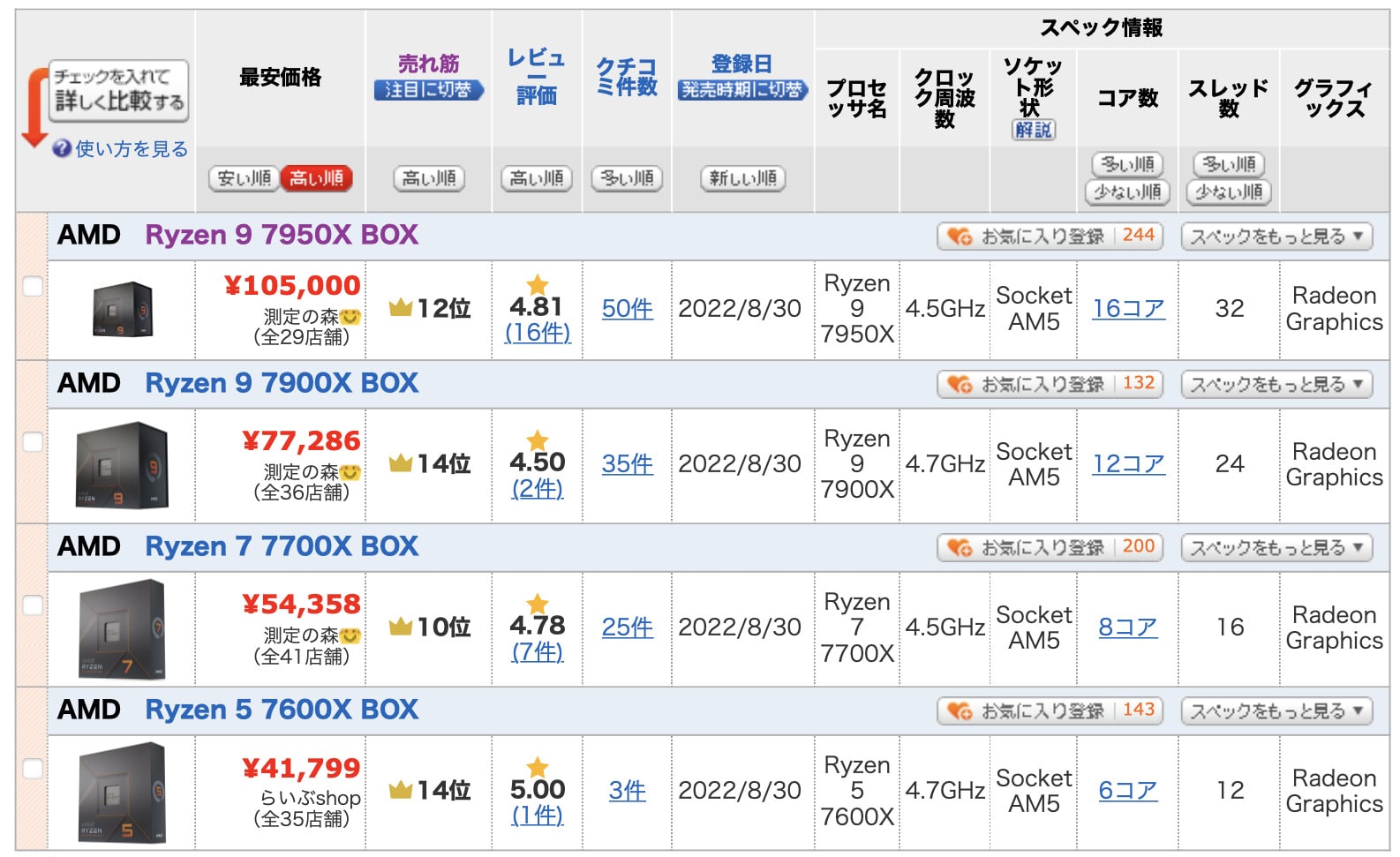Click the 6コア link
This screenshot has width=1400, height=857.
point(1128,791)
